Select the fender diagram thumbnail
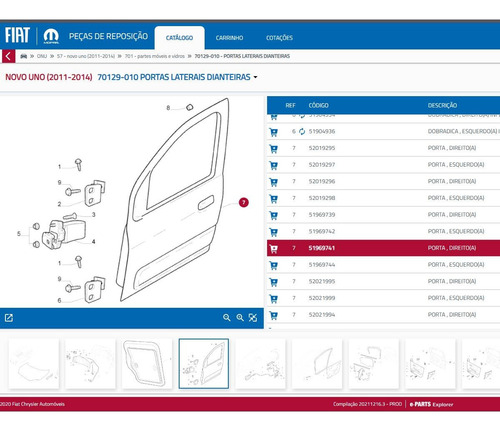500x431 pixels. point(90,364)
